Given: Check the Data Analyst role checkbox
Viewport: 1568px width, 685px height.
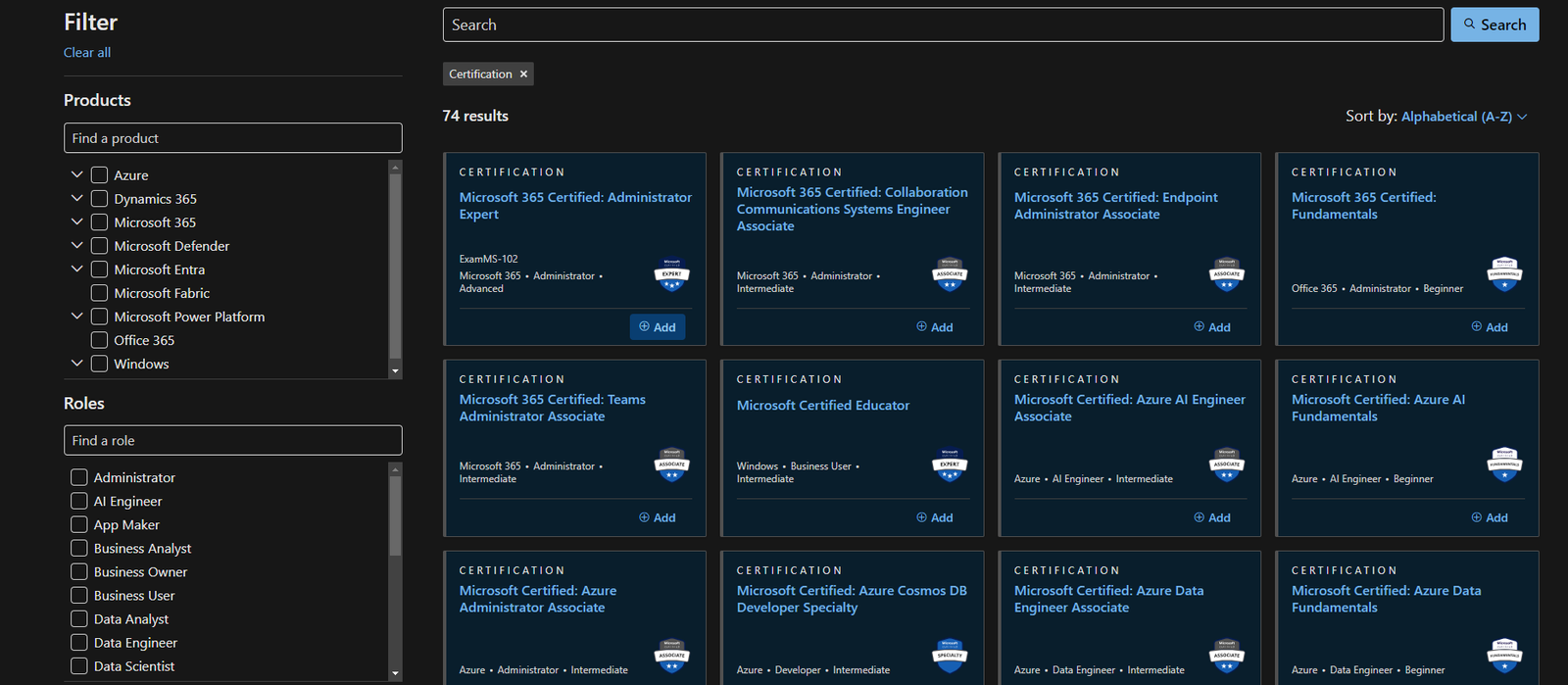Looking at the screenshot, I should (x=79, y=619).
